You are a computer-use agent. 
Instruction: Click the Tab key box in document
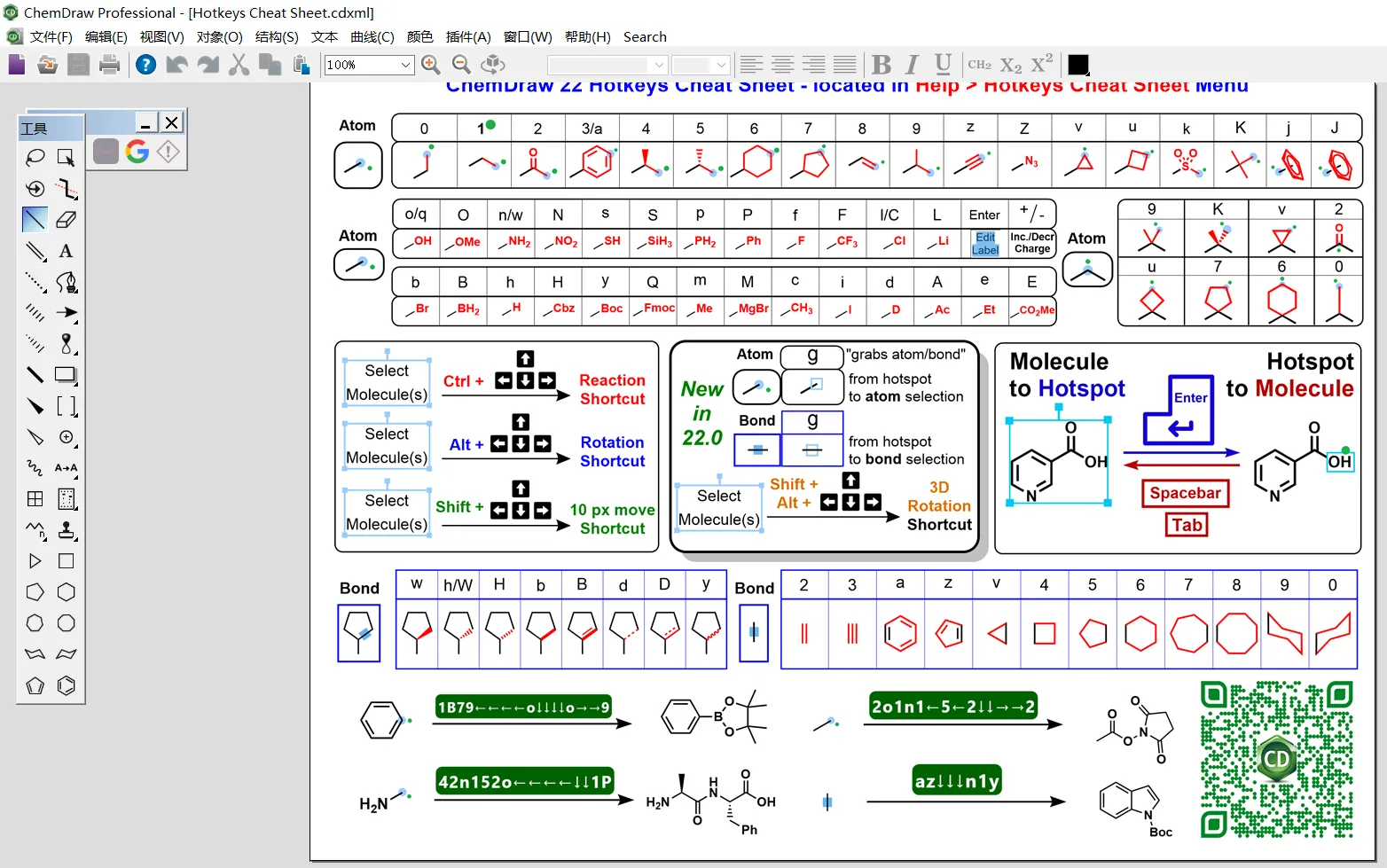click(x=1187, y=525)
